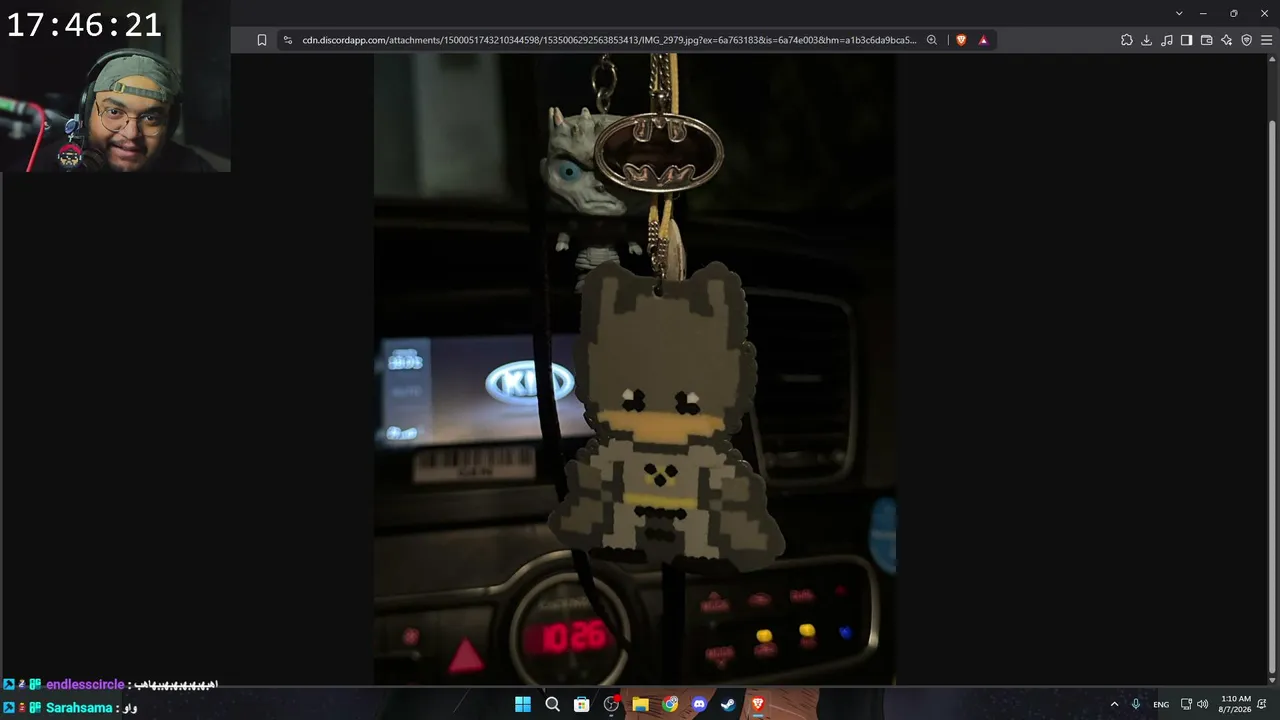The width and height of the screenshot is (1280, 720).
Task: Bookmark this page with the bookmark icon
Action: (262, 40)
